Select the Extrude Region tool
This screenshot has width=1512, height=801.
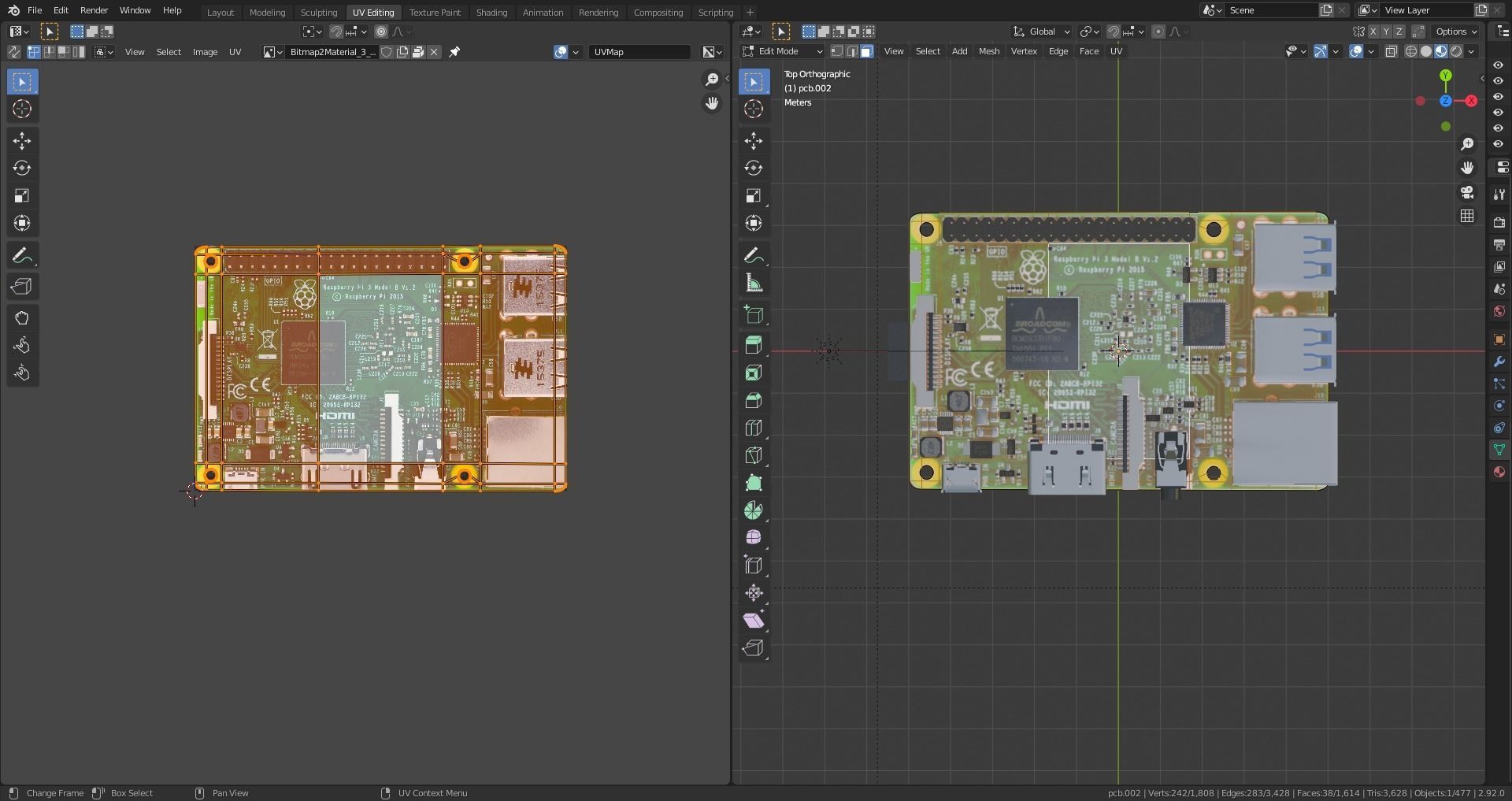754,345
